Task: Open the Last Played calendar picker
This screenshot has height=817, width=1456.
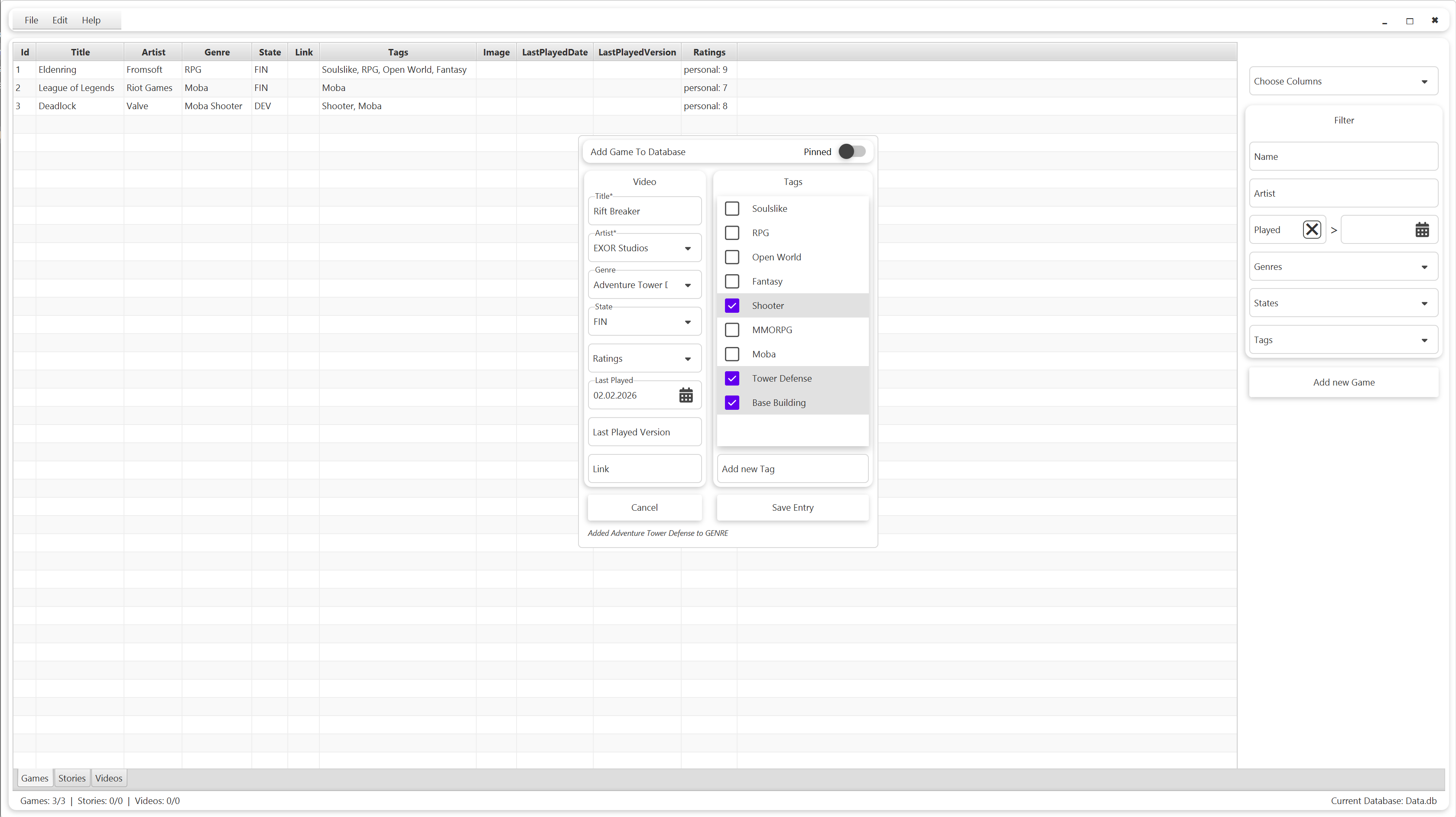Action: tap(686, 395)
